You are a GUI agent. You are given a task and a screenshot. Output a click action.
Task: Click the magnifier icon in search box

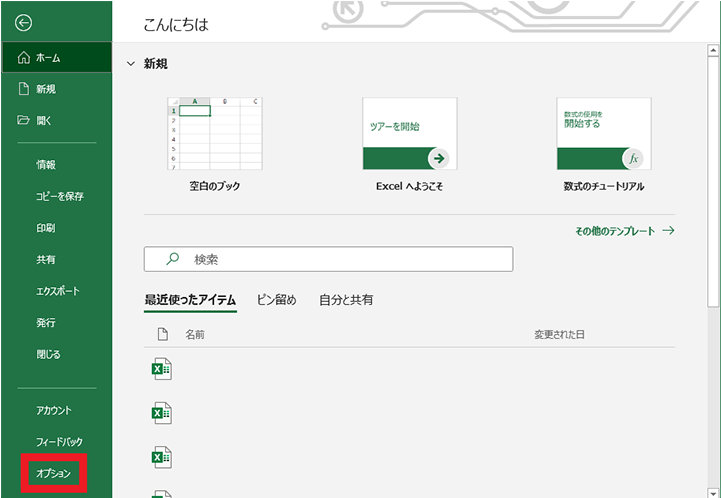tap(172, 259)
